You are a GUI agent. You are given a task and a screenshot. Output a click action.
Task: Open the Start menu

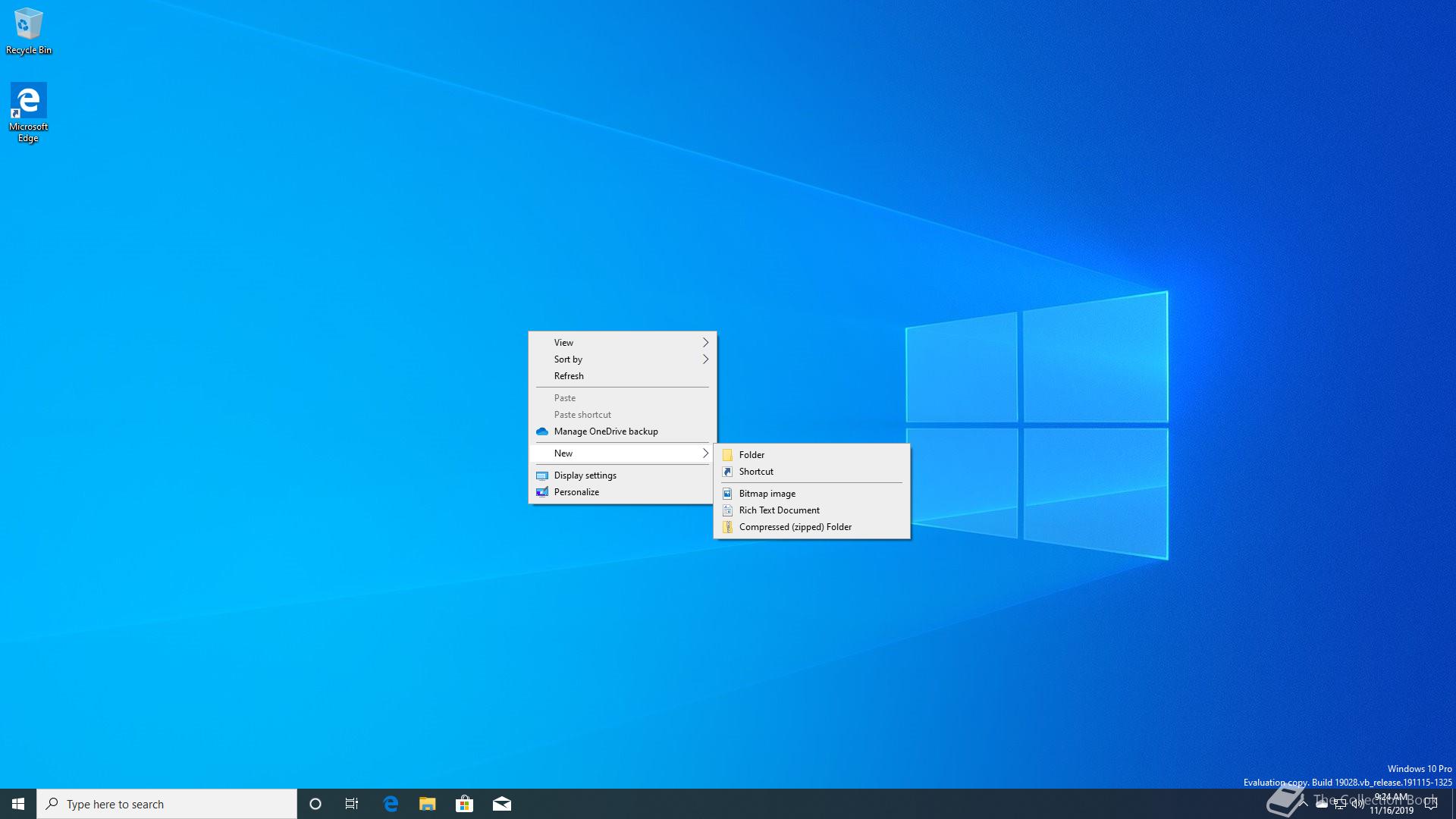[x=18, y=804]
